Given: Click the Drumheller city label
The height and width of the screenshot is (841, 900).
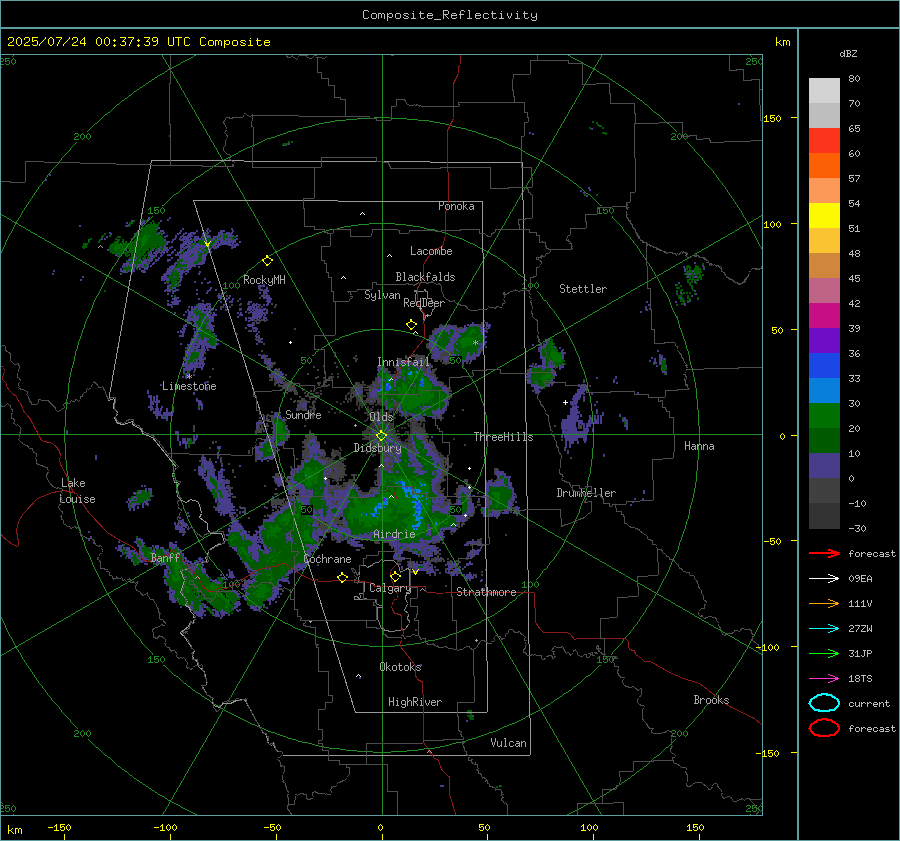Looking at the screenshot, I should (x=586, y=493).
